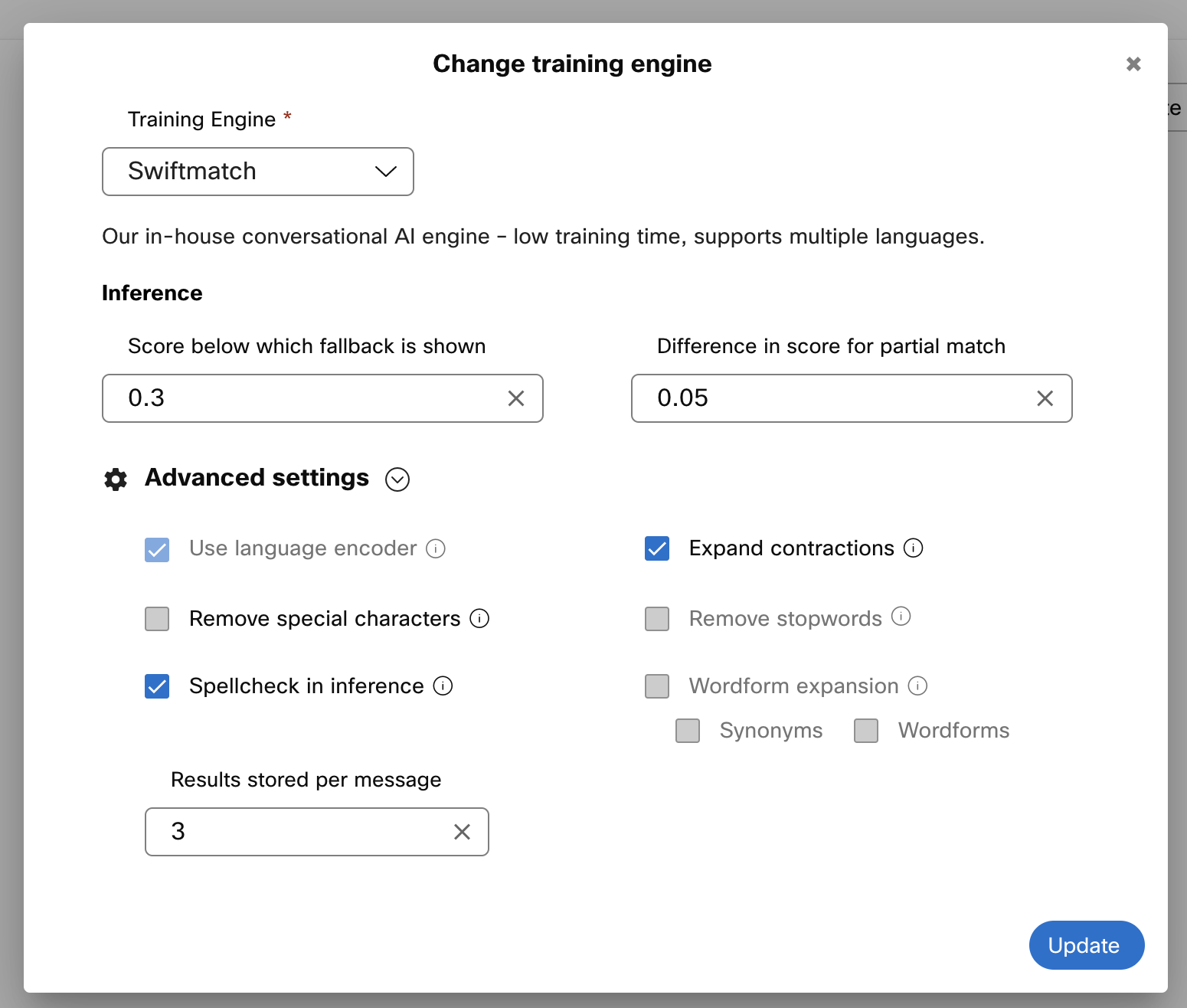Show info for Remove stopwords
Image resolution: width=1187 pixels, height=1008 pixels.
pos(901,616)
